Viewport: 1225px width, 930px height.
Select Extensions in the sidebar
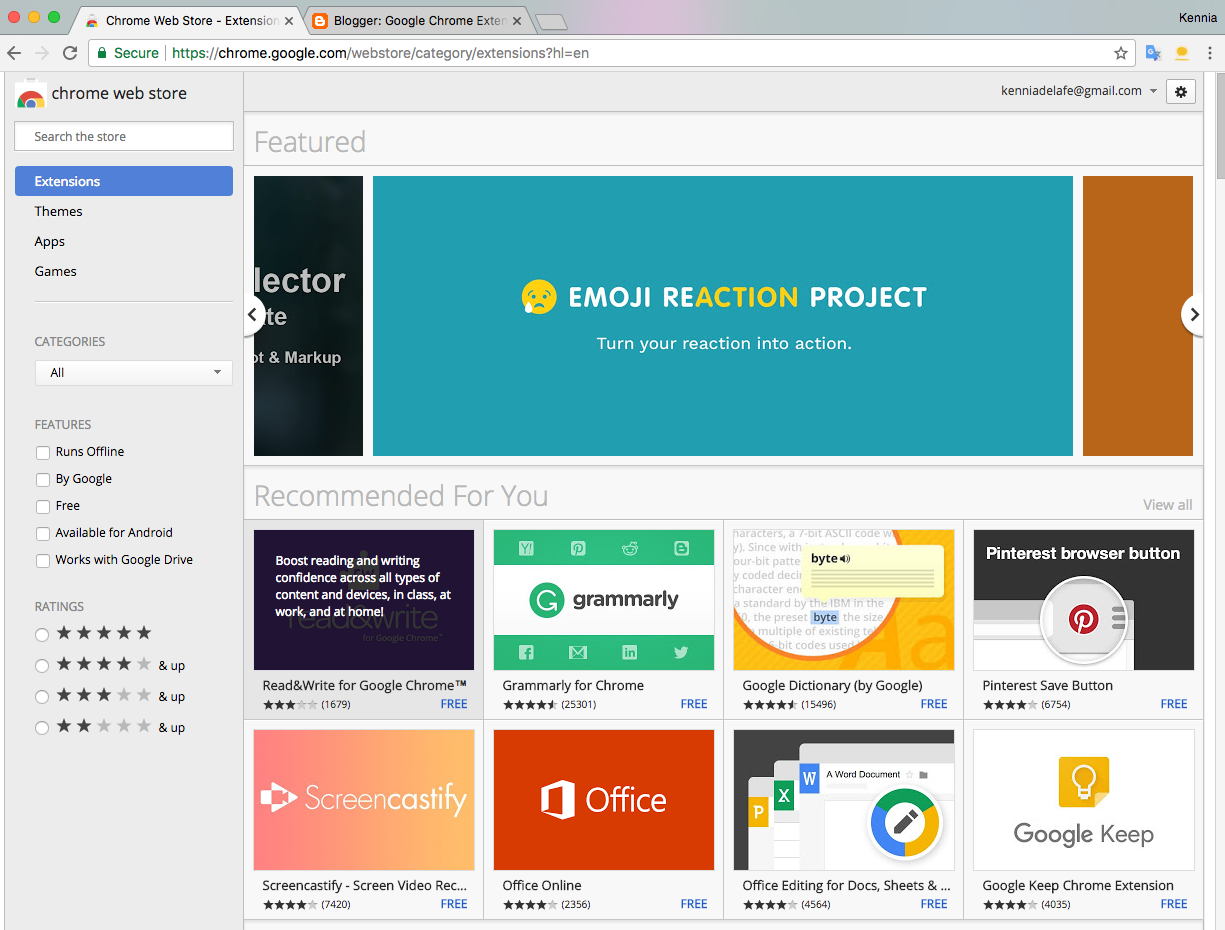coord(124,181)
